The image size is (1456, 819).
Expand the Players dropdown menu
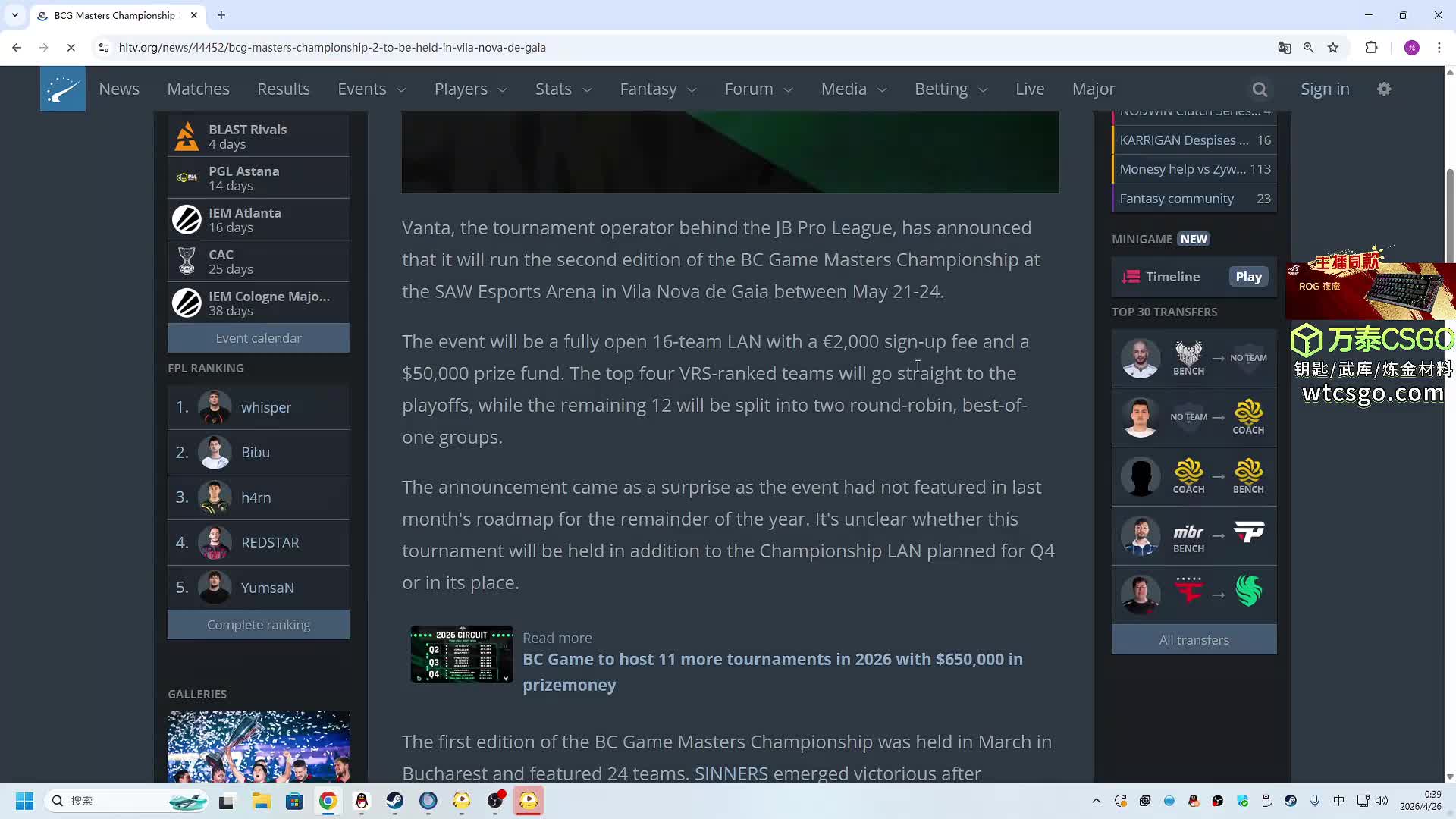[x=470, y=89]
